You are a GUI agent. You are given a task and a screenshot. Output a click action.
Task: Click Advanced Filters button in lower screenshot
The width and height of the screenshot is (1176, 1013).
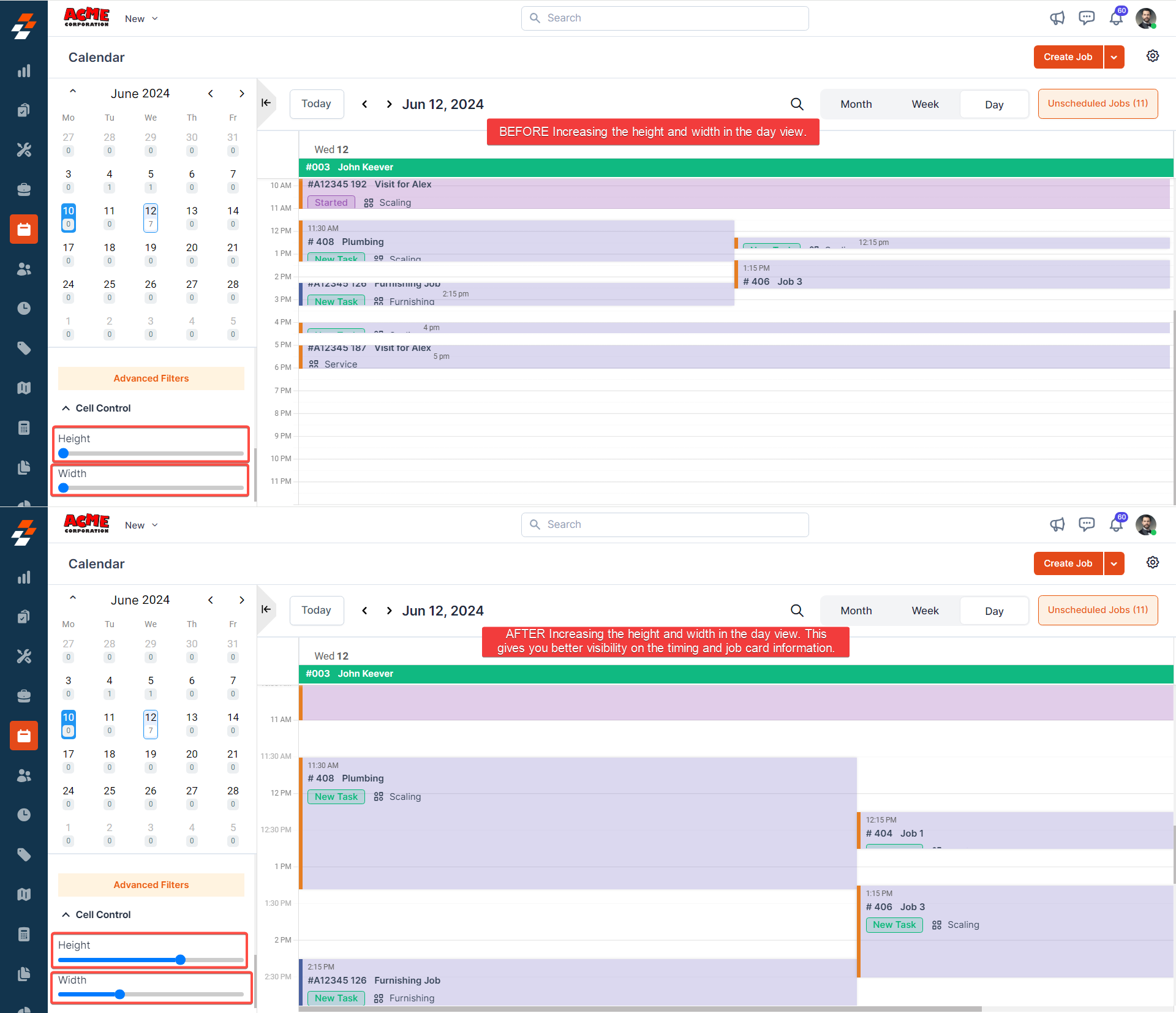pos(151,885)
